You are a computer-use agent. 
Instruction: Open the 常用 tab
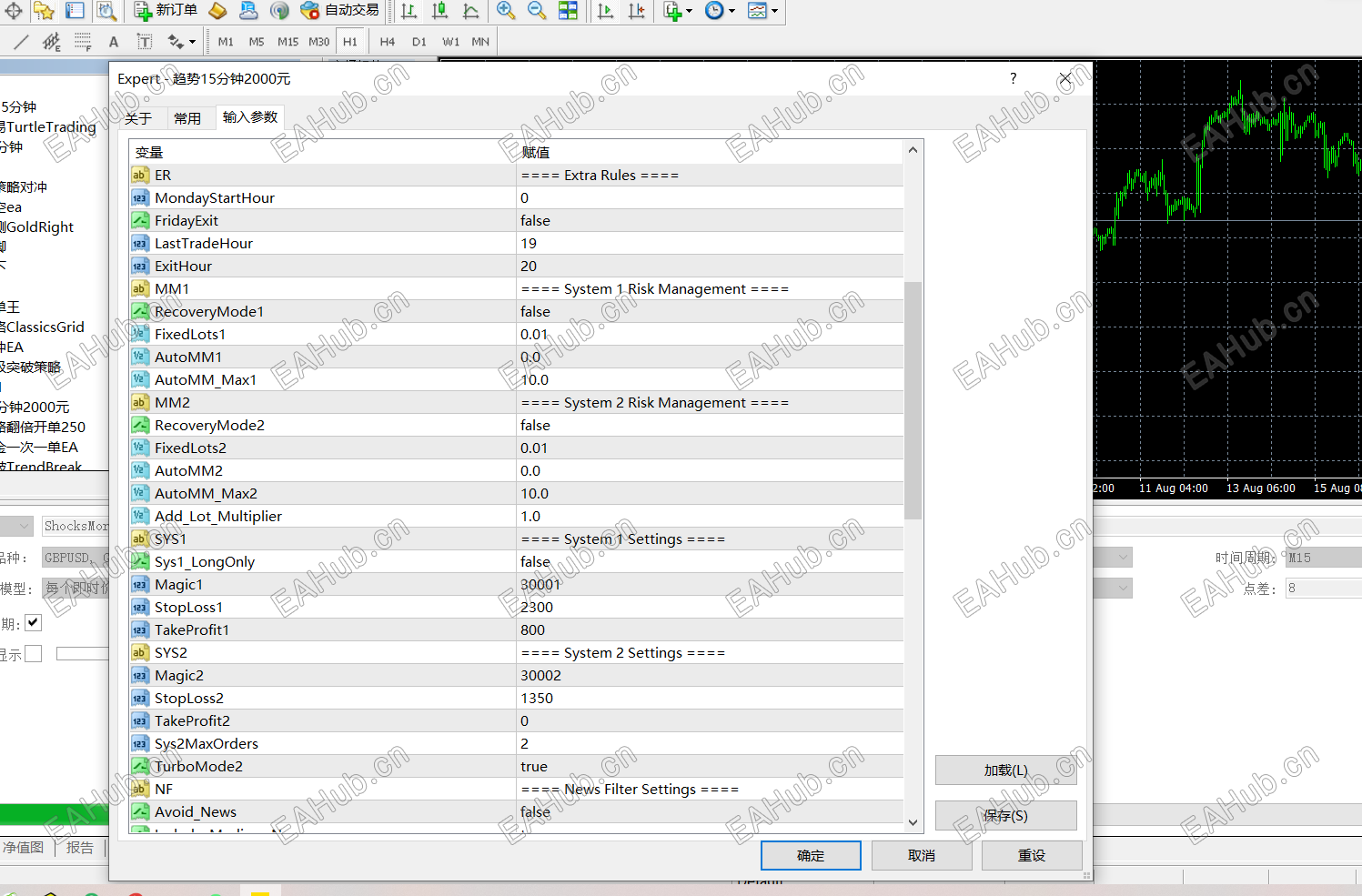[x=187, y=118]
